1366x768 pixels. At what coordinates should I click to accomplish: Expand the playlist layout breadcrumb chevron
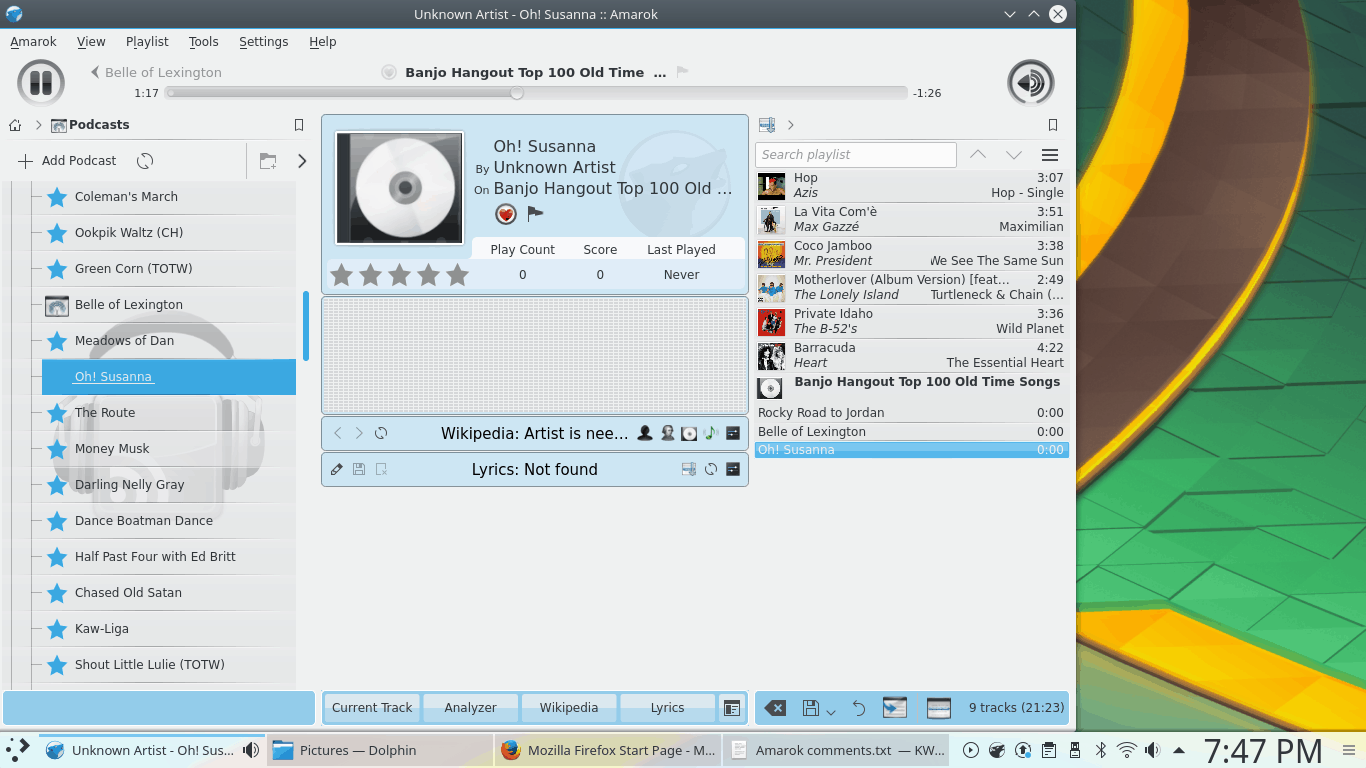(791, 125)
